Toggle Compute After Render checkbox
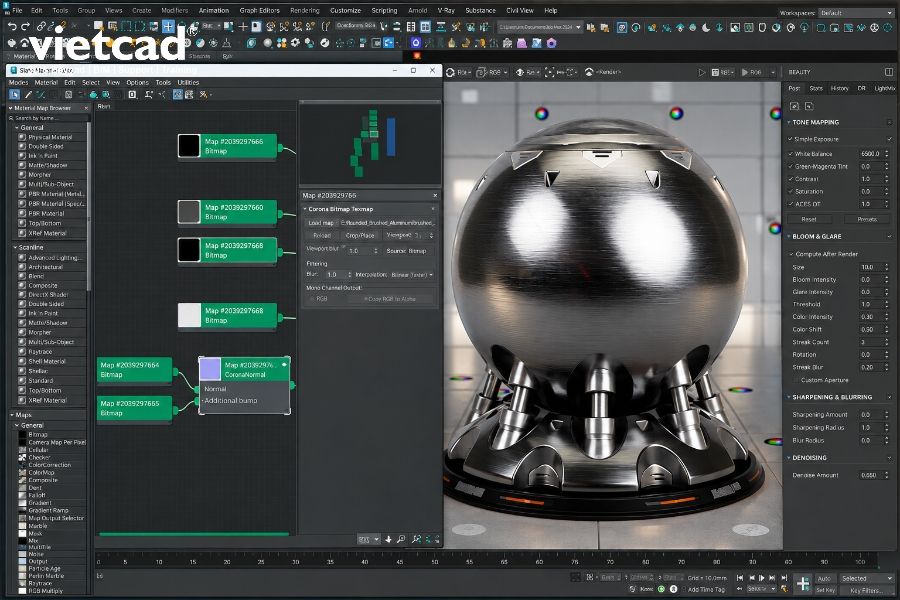The image size is (900, 600). (x=792, y=254)
